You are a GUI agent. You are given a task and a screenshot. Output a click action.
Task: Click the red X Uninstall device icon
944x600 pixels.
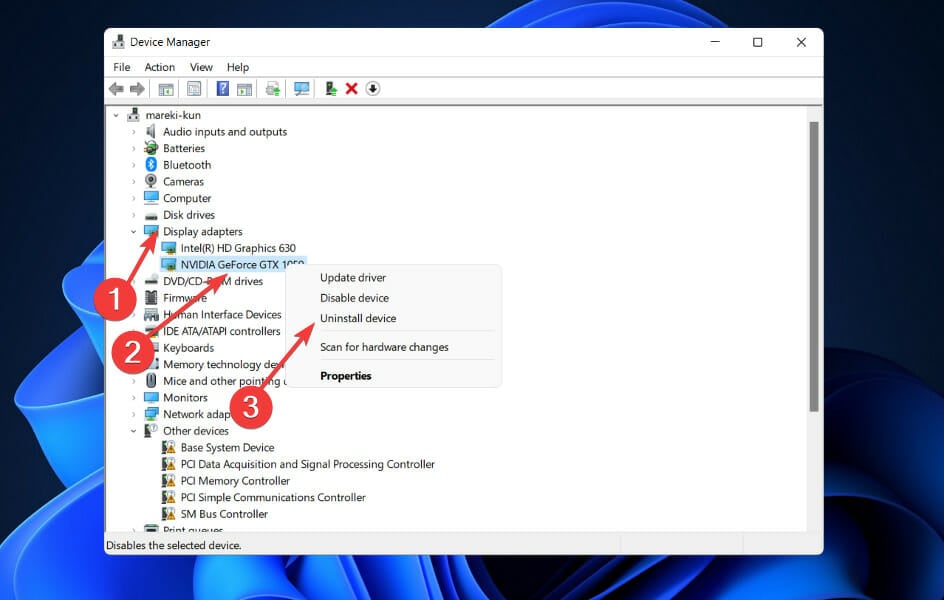coord(352,88)
